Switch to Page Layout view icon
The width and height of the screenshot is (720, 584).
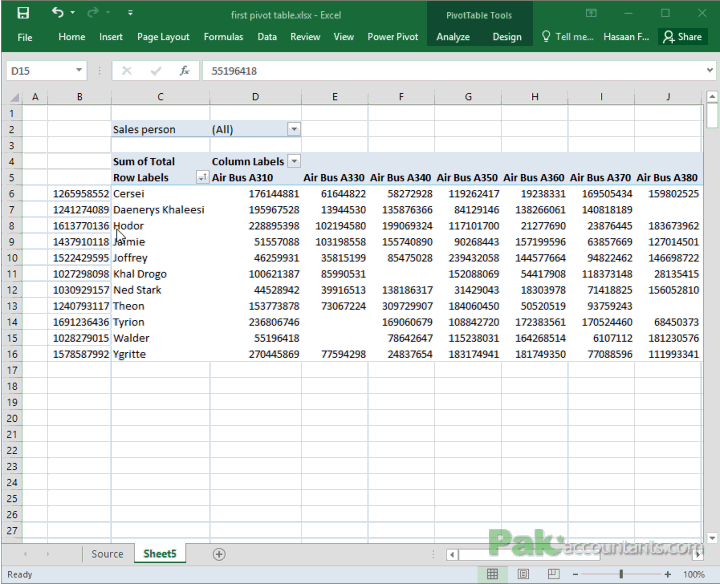[x=523, y=574]
